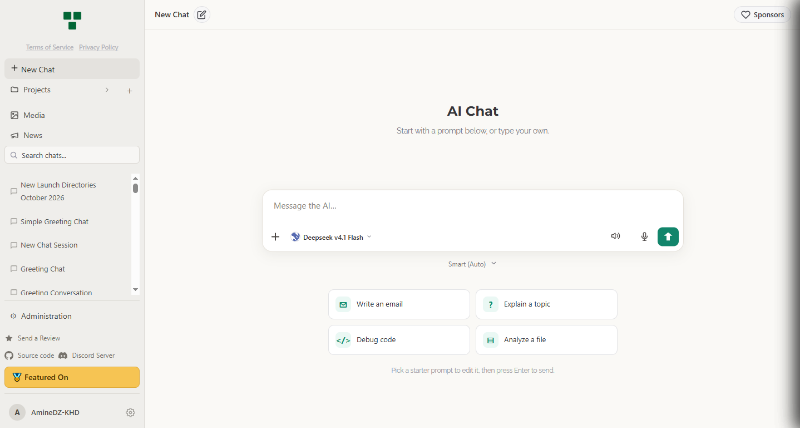Open the Deepseek v4.1 Flash model dropdown

pos(331,237)
